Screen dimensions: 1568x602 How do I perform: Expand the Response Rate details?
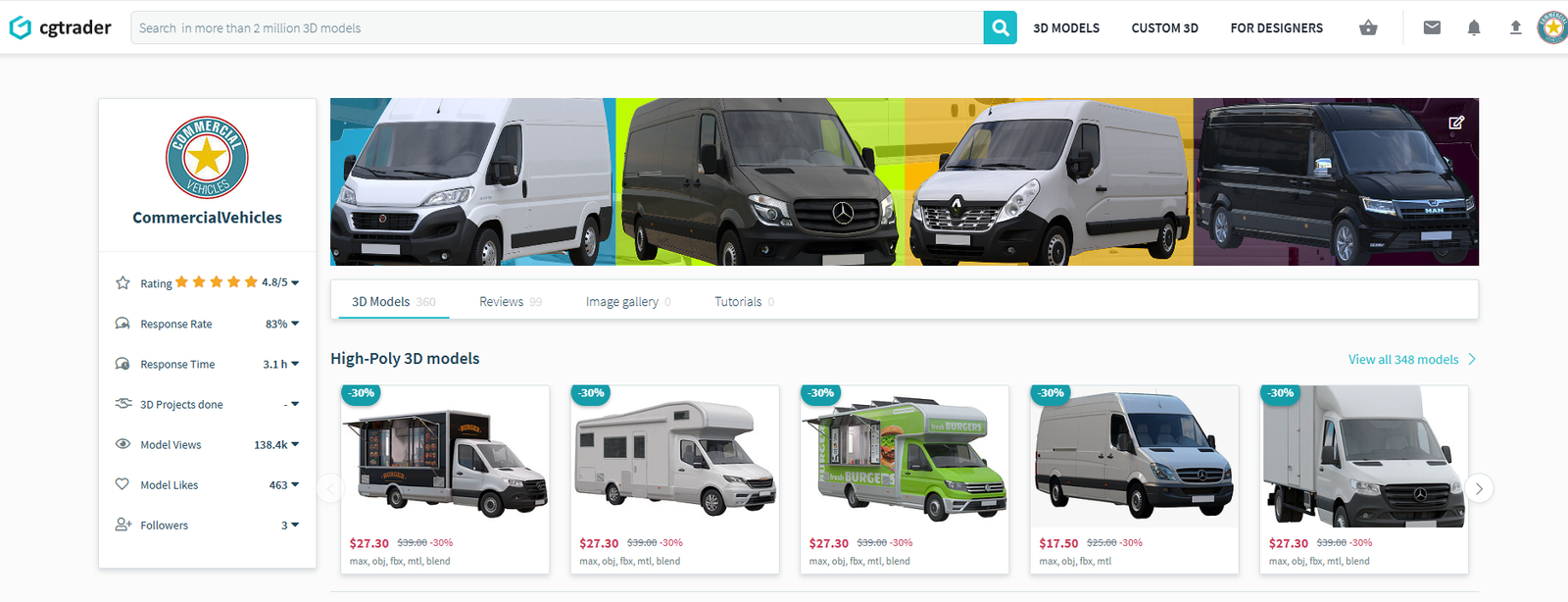pos(295,324)
